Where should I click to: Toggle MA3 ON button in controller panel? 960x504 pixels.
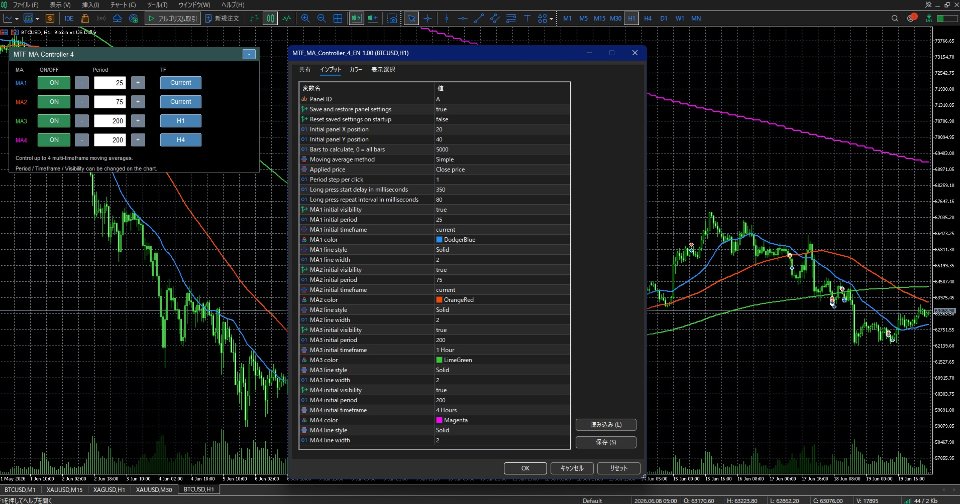pyautogui.click(x=54, y=121)
